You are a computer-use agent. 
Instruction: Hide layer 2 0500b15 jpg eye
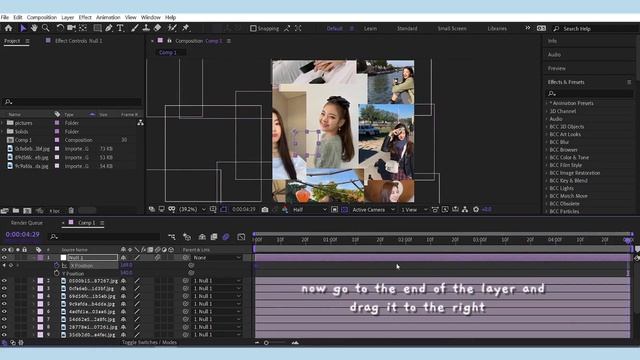[4, 281]
